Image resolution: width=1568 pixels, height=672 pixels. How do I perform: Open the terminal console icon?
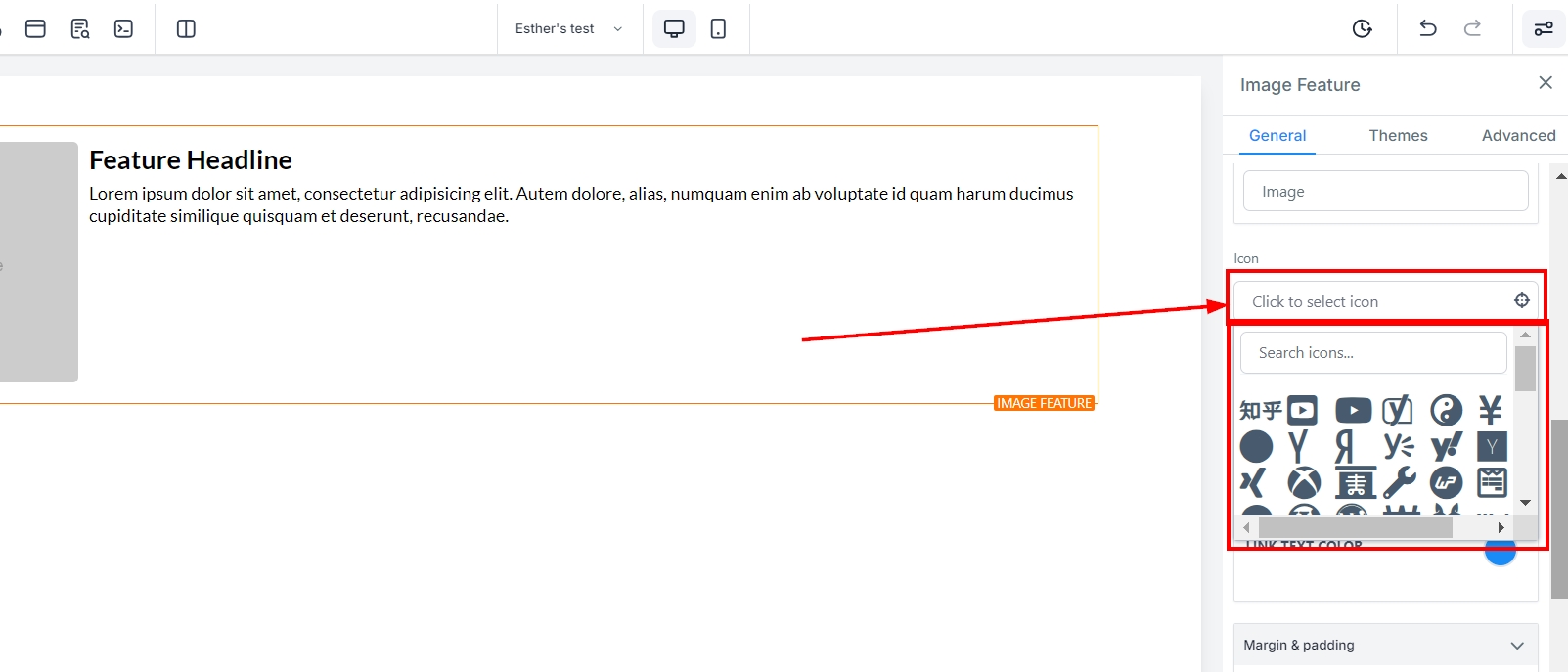pos(123,28)
